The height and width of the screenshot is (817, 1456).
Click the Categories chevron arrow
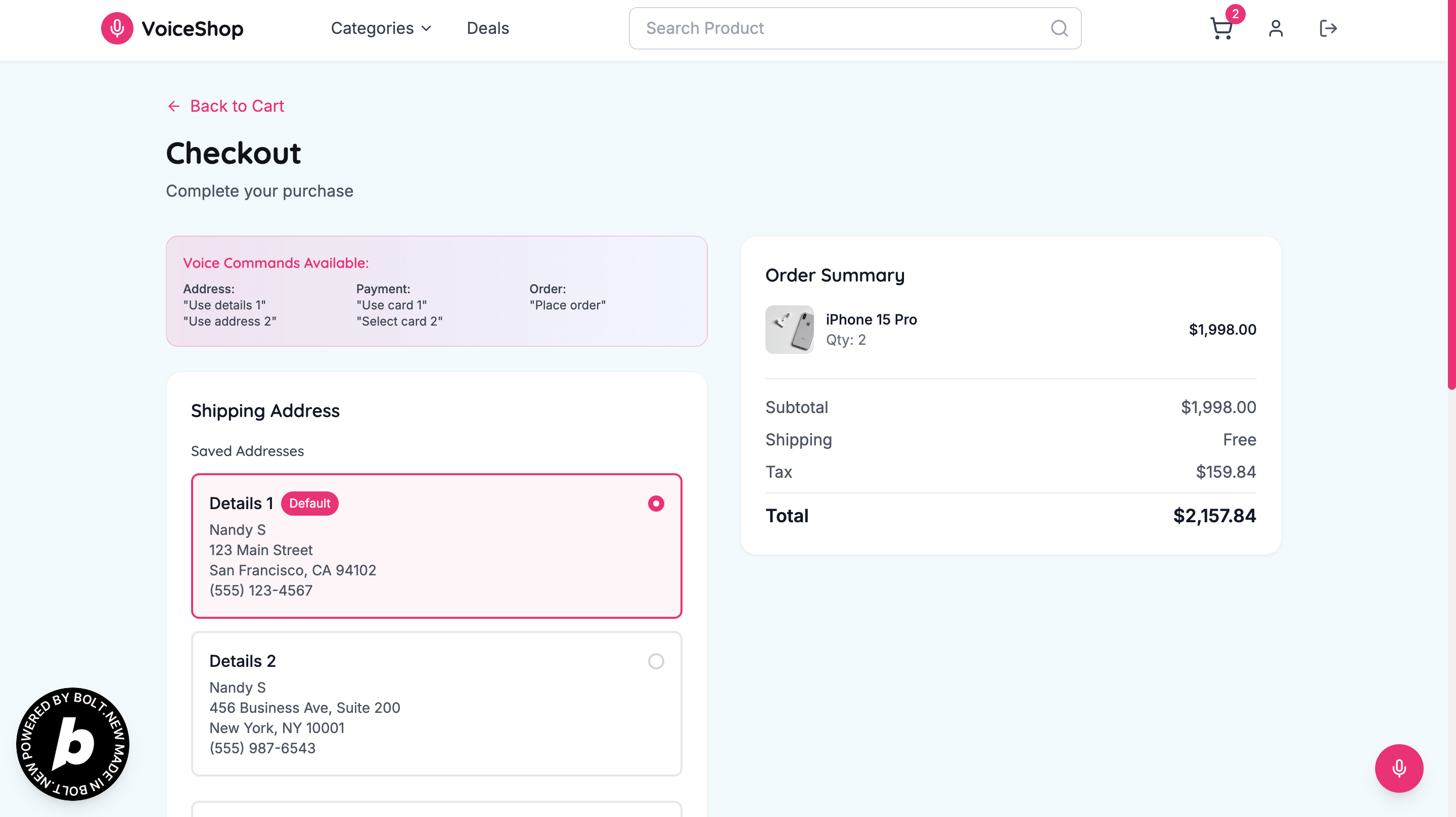coord(427,28)
